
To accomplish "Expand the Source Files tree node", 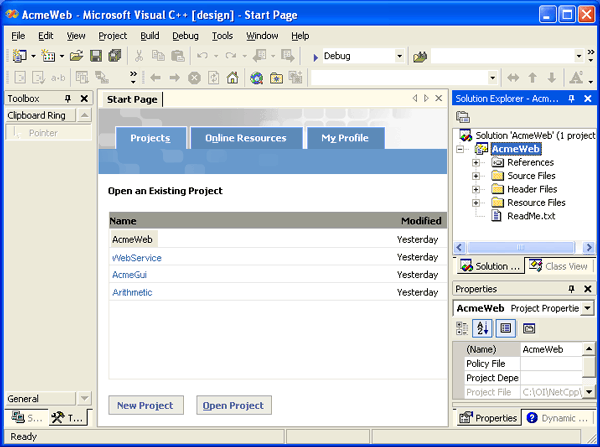I will pos(477,176).
